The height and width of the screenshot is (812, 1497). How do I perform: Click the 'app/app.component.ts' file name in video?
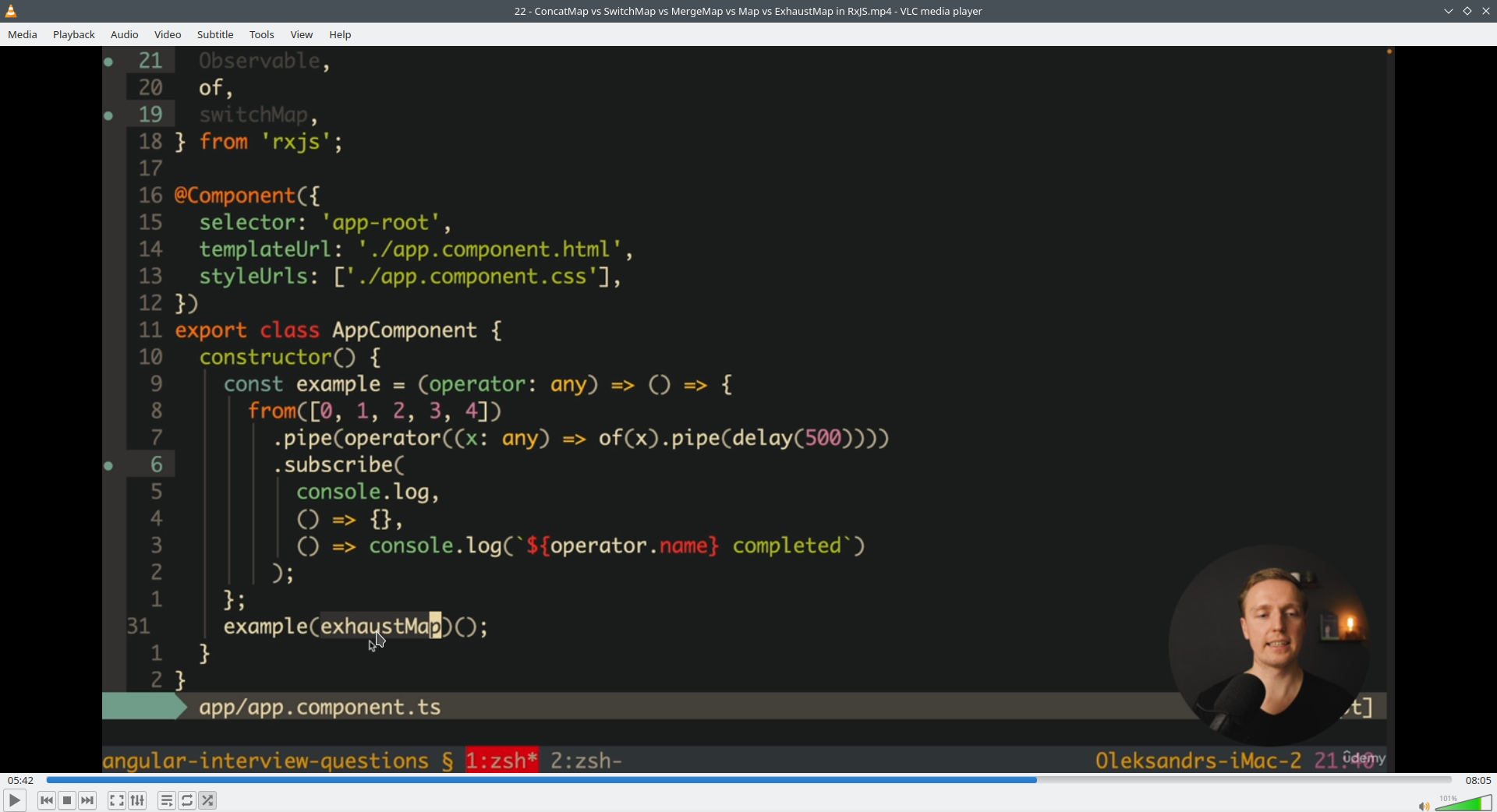click(x=320, y=707)
